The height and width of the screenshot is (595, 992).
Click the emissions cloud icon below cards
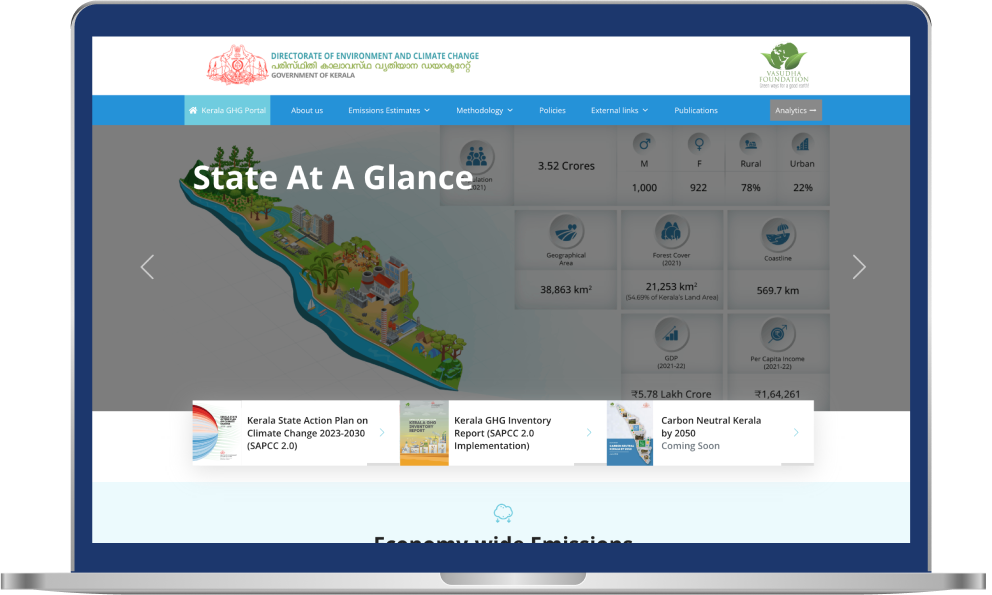[x=502, y=513]
